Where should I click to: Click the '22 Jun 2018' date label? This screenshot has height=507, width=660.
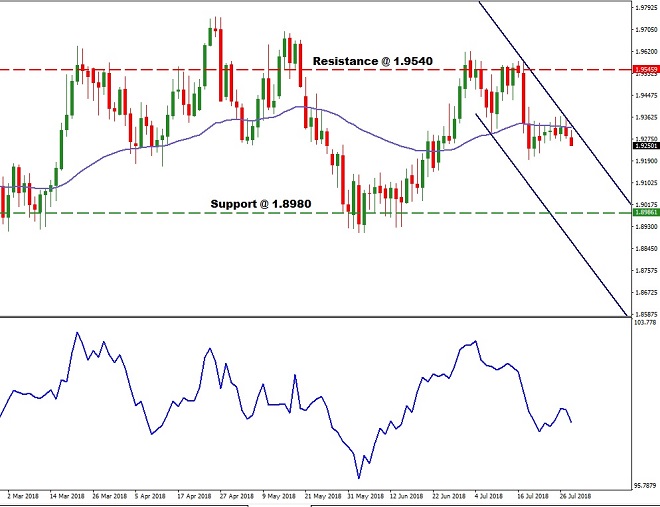[449, 496]
